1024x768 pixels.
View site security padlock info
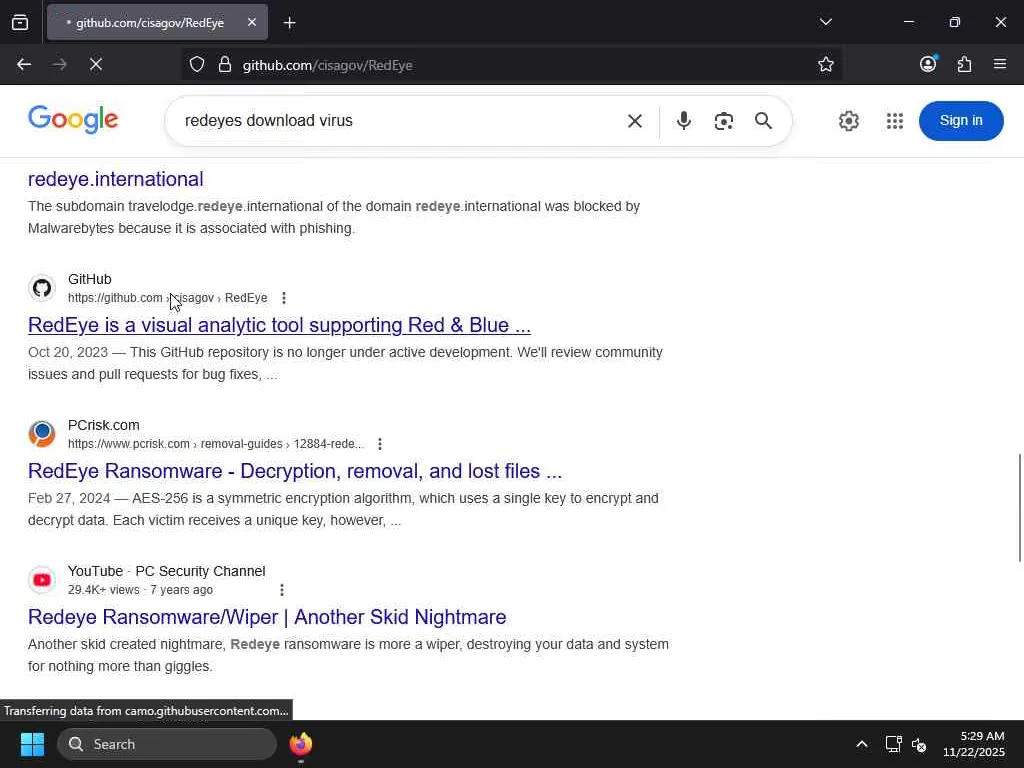click(x=225, y=65)
